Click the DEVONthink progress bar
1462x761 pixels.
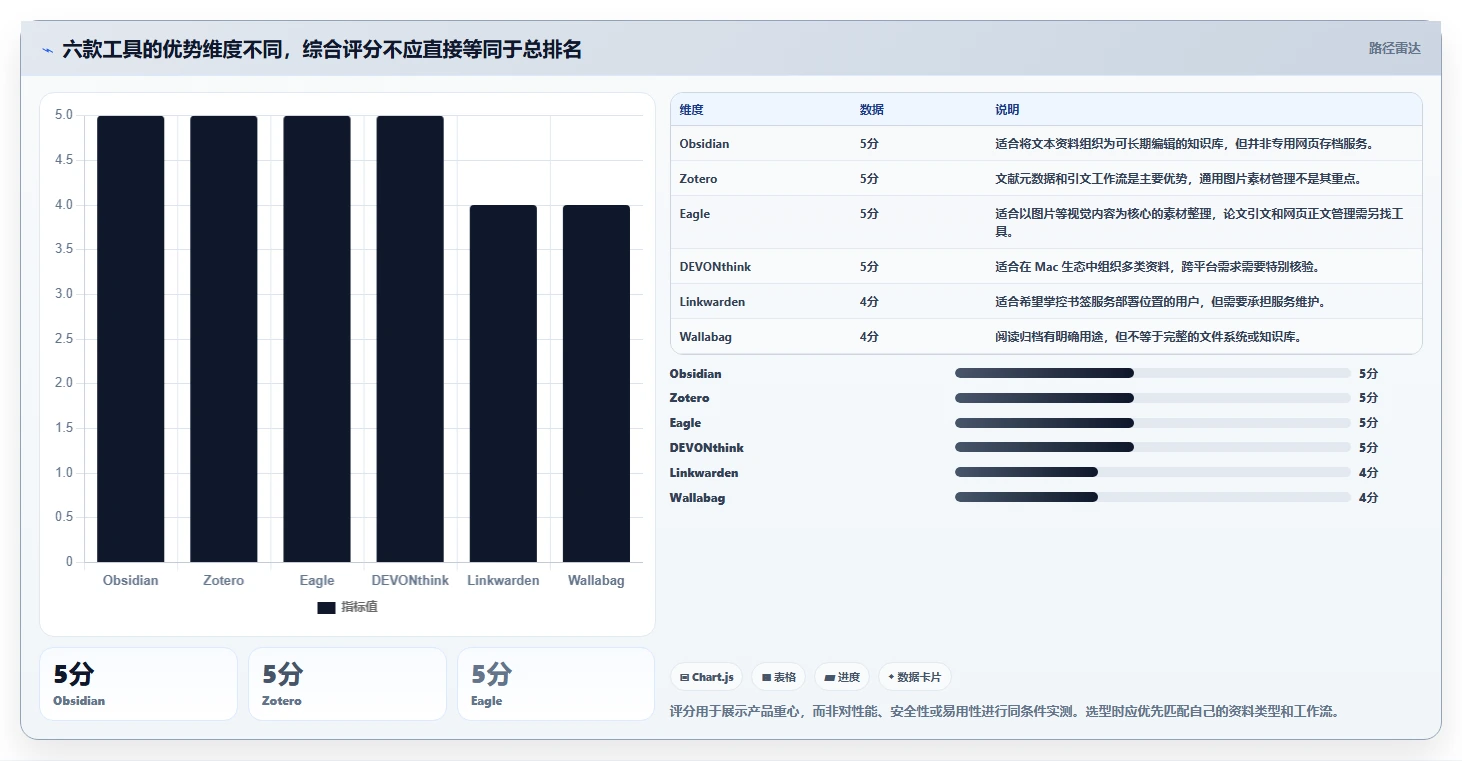(1153, 447)
